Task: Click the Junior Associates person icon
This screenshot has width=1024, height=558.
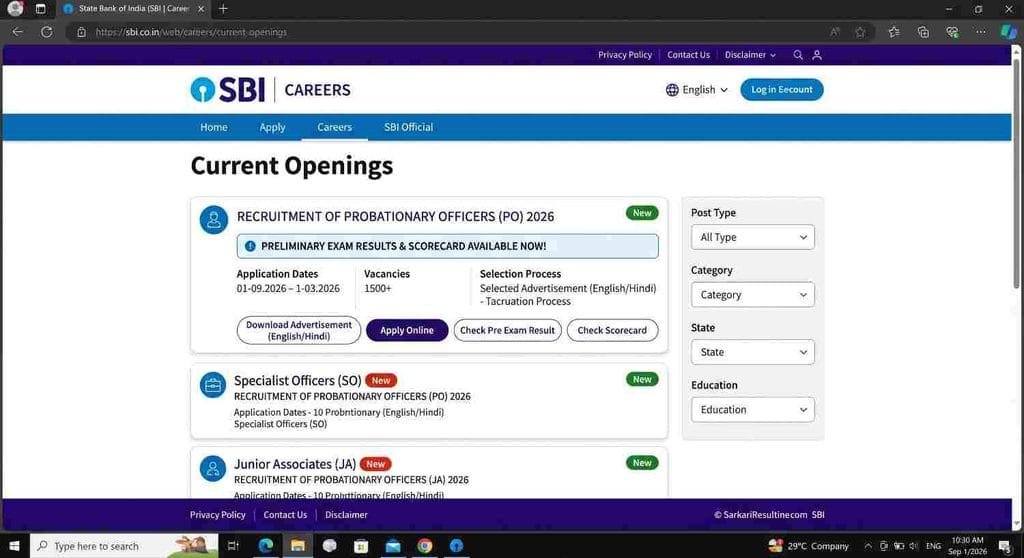Action: click(x=212, y=468)
